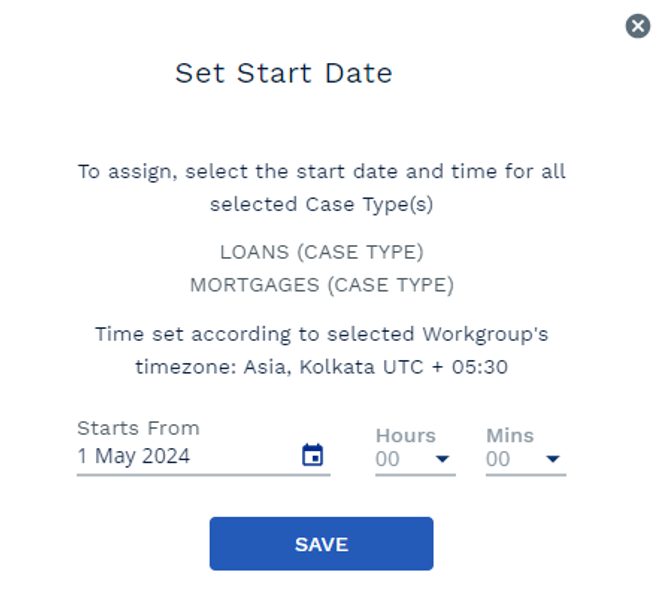Click the underline beneath the Hours selector

pos(415,475)
